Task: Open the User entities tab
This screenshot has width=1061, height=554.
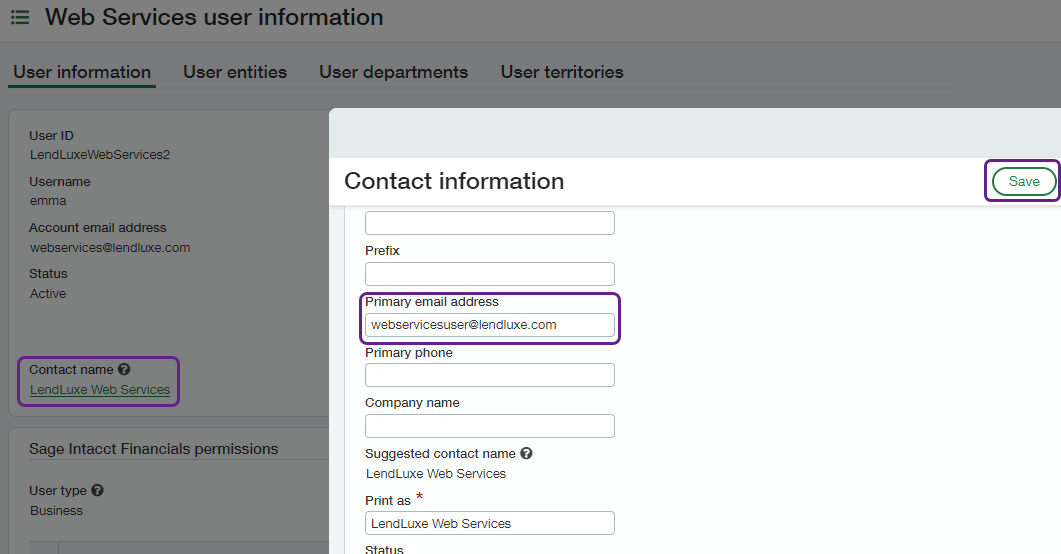Action: (235, 72)
